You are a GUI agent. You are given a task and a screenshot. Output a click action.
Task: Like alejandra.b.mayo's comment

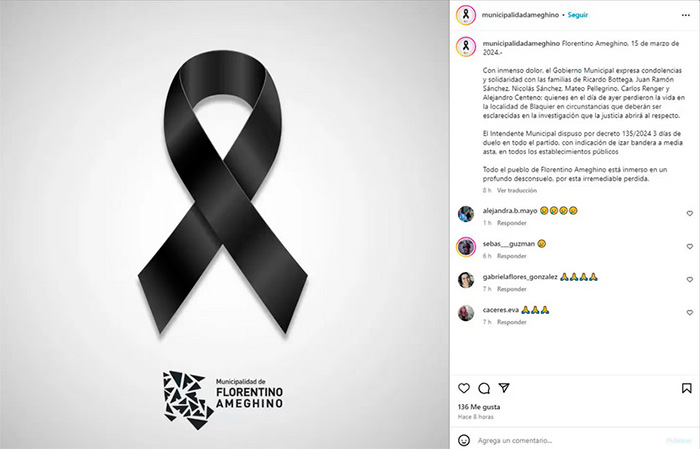[x=689, y=214]
